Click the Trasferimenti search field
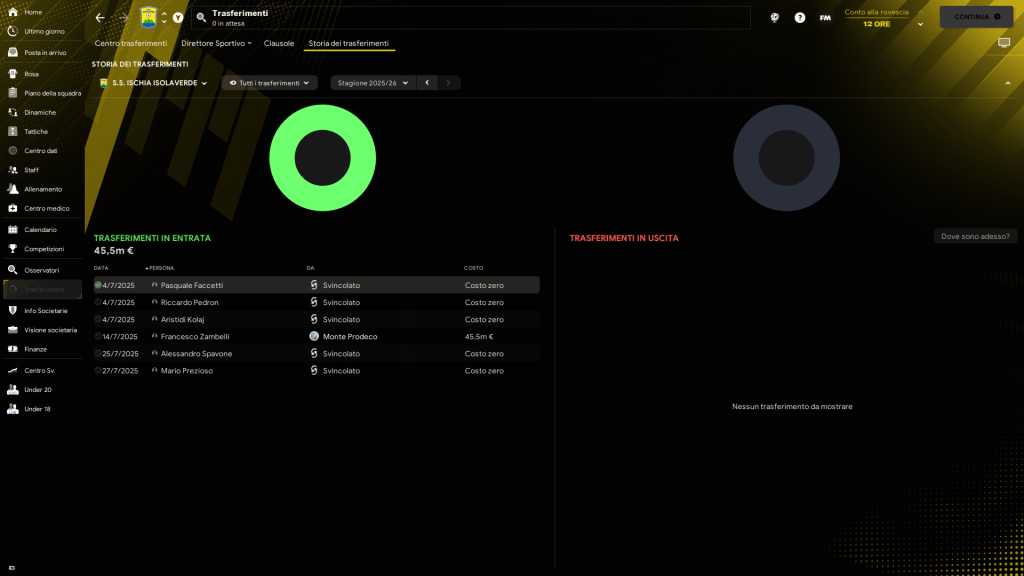The height and width of the screenshot is (576, 1024). (x=470, y=17)
